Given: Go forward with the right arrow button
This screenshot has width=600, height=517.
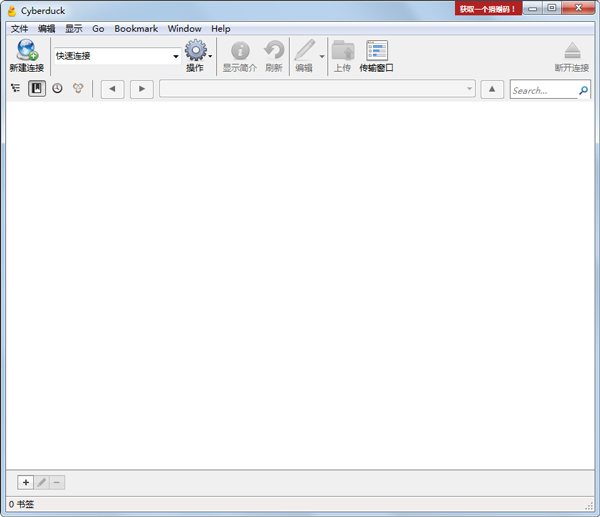Looking at the screenshot, I should pos(142,89).
